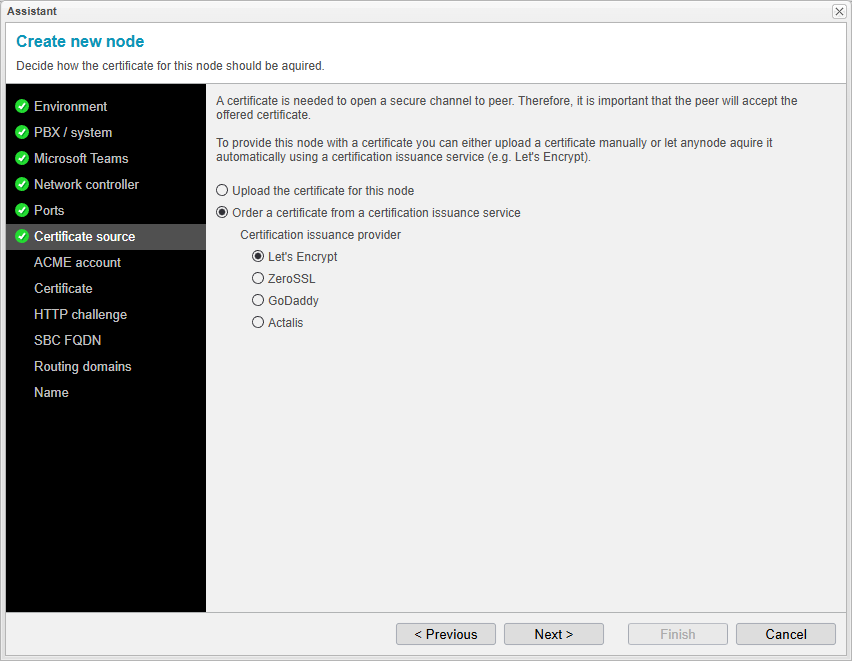Cancel the node creation wizard
The image size is (852, 661).
(785, 634)
